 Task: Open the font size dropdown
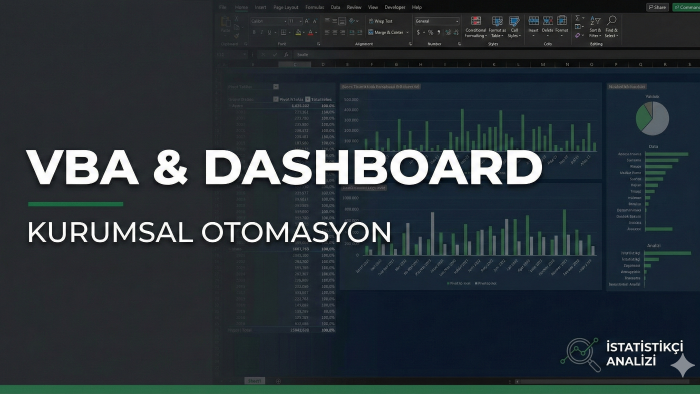pyautogui.click(x=295, y=21)
